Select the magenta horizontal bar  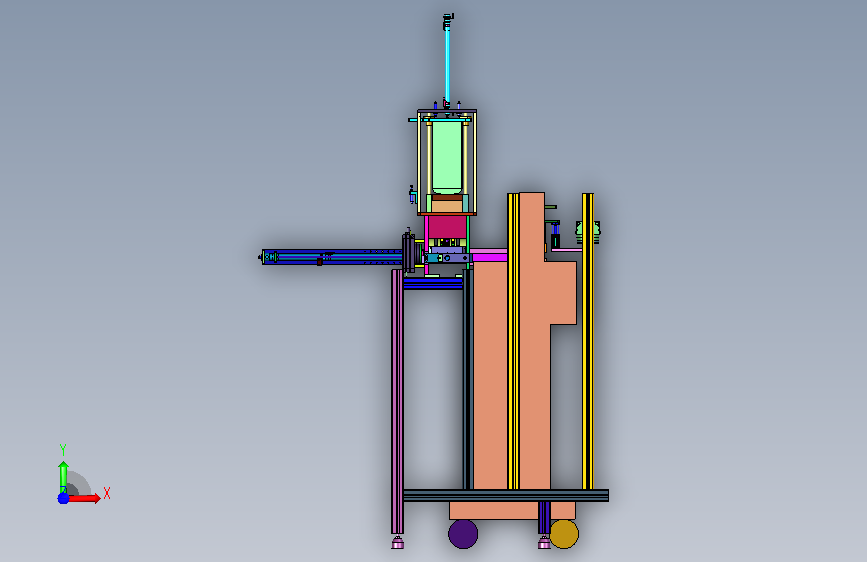490,257
